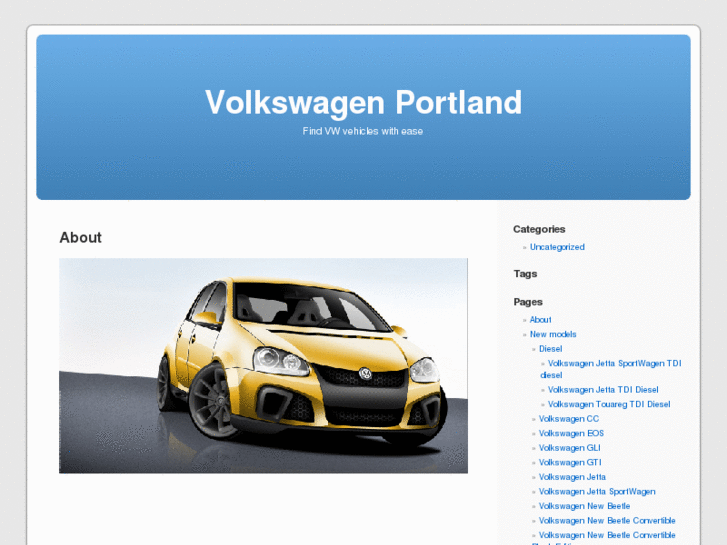The width and height of the screenshot is (727, 545).
Task: Click the Categories sidebar heading
Action: (x=539, y=229)
